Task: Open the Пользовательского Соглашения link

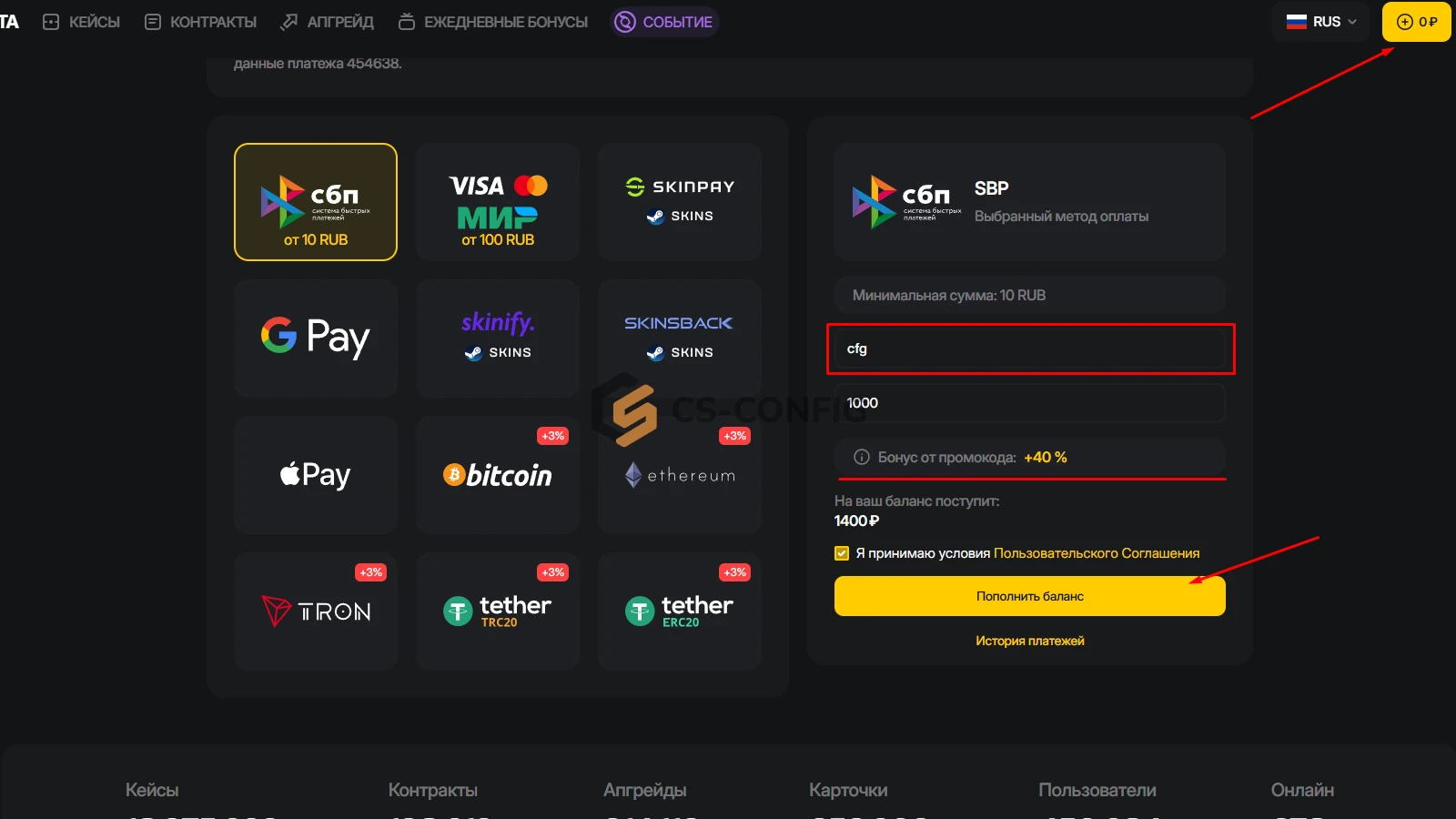Action: [1096, 553]
